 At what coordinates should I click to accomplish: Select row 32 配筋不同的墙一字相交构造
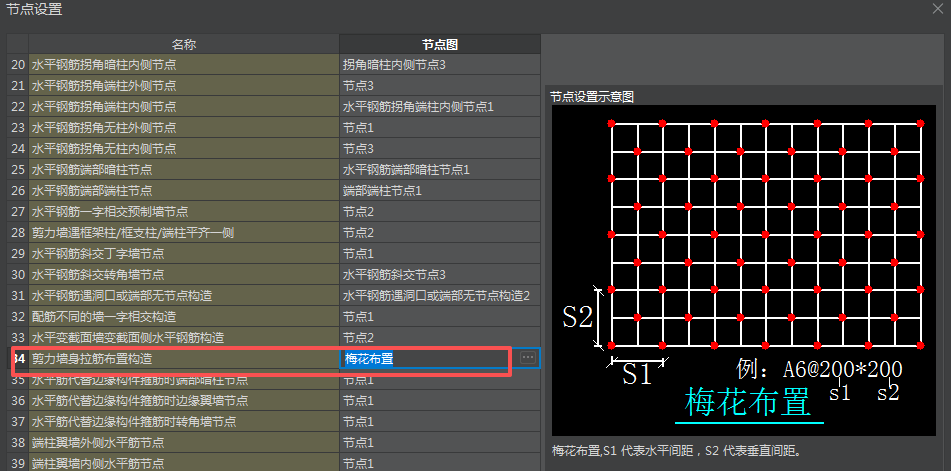pyautogui.click(x=184, y=316)
